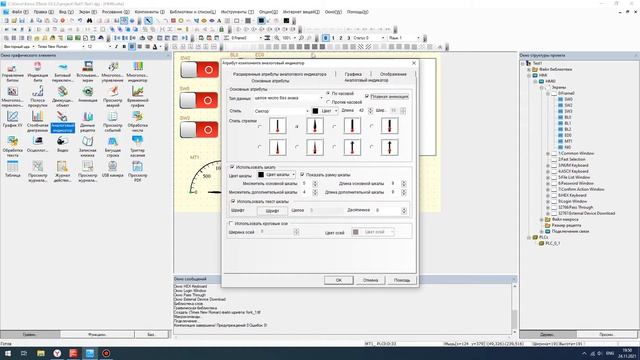Image resolution: width=640 pixels, height=360 pixels.
Task: Choose the first needle style radio button
Action: click(260, 127)
